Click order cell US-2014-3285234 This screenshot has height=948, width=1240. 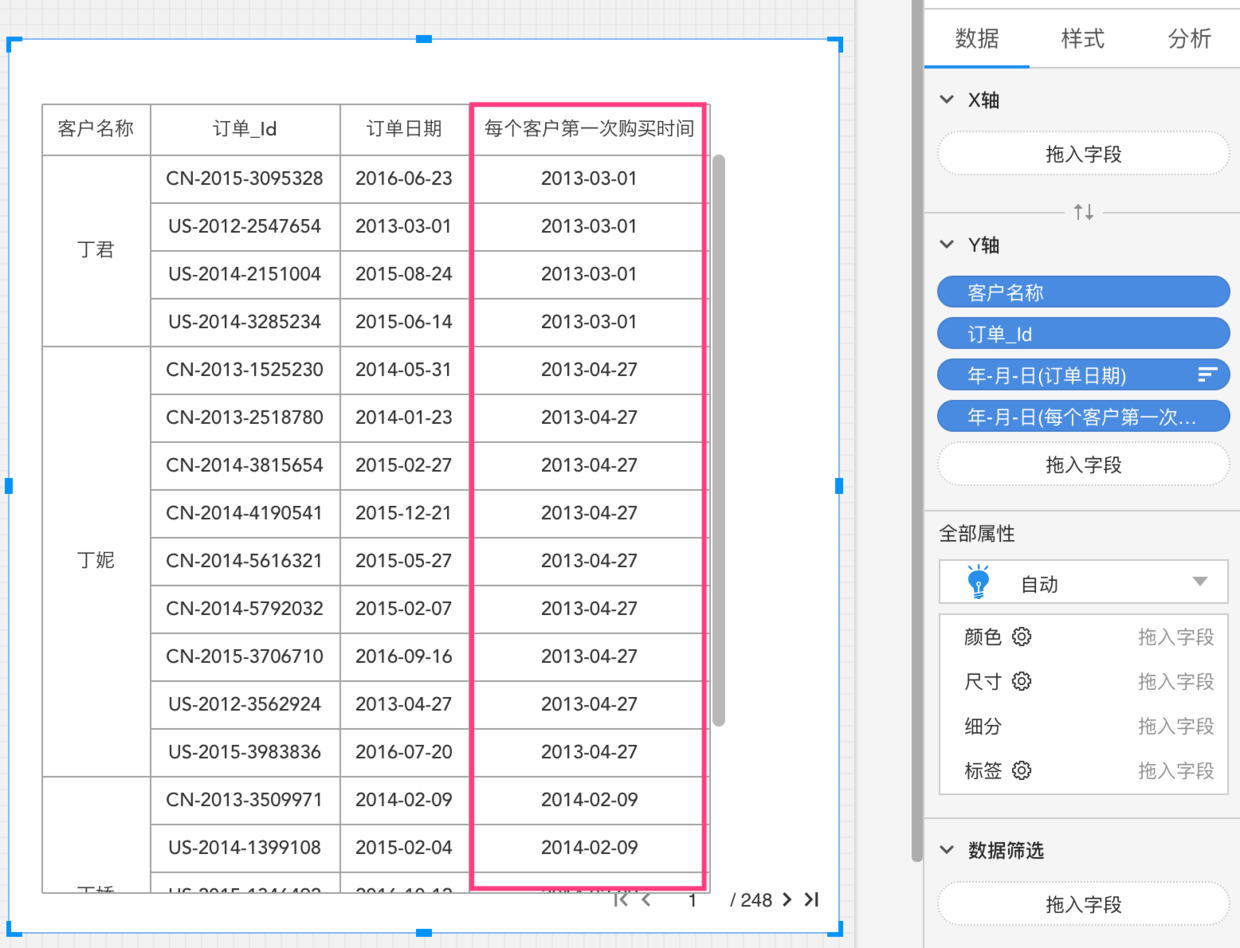[245, 322]
